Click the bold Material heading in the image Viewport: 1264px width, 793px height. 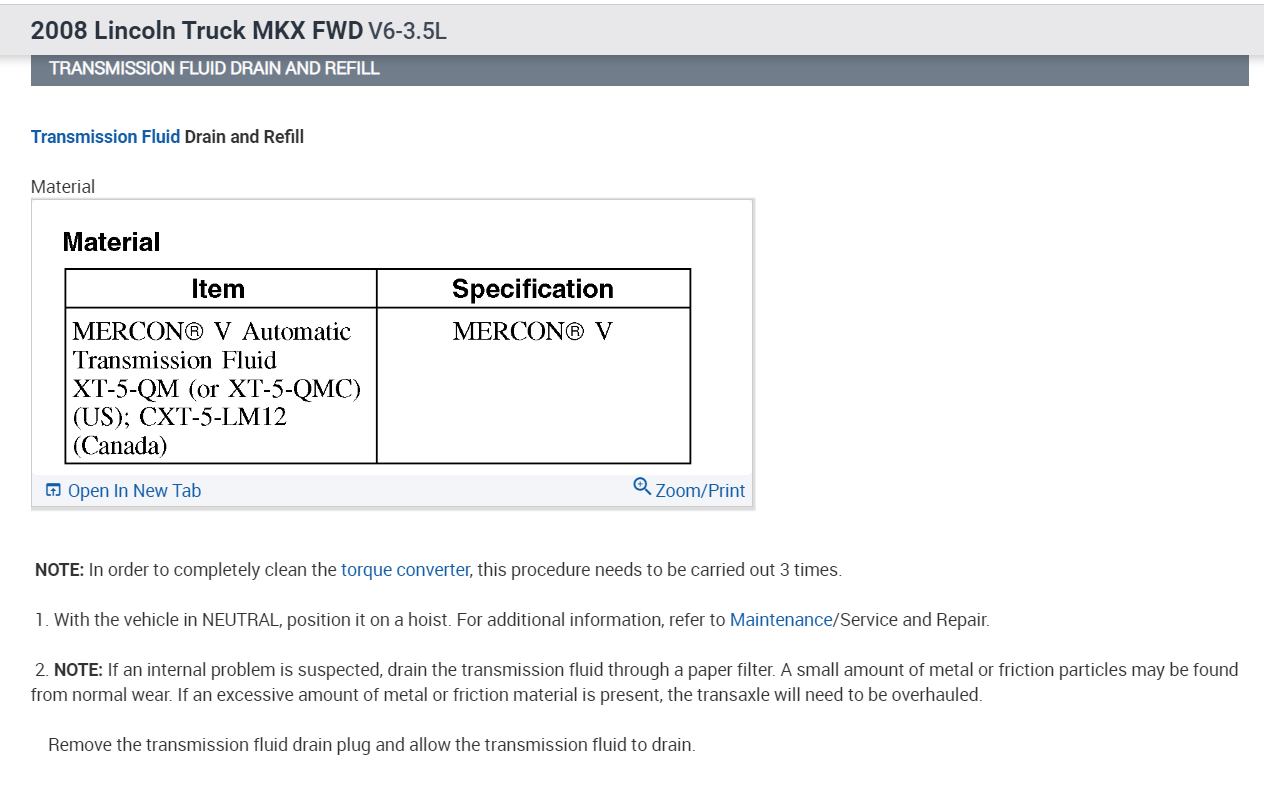point(111,242)
